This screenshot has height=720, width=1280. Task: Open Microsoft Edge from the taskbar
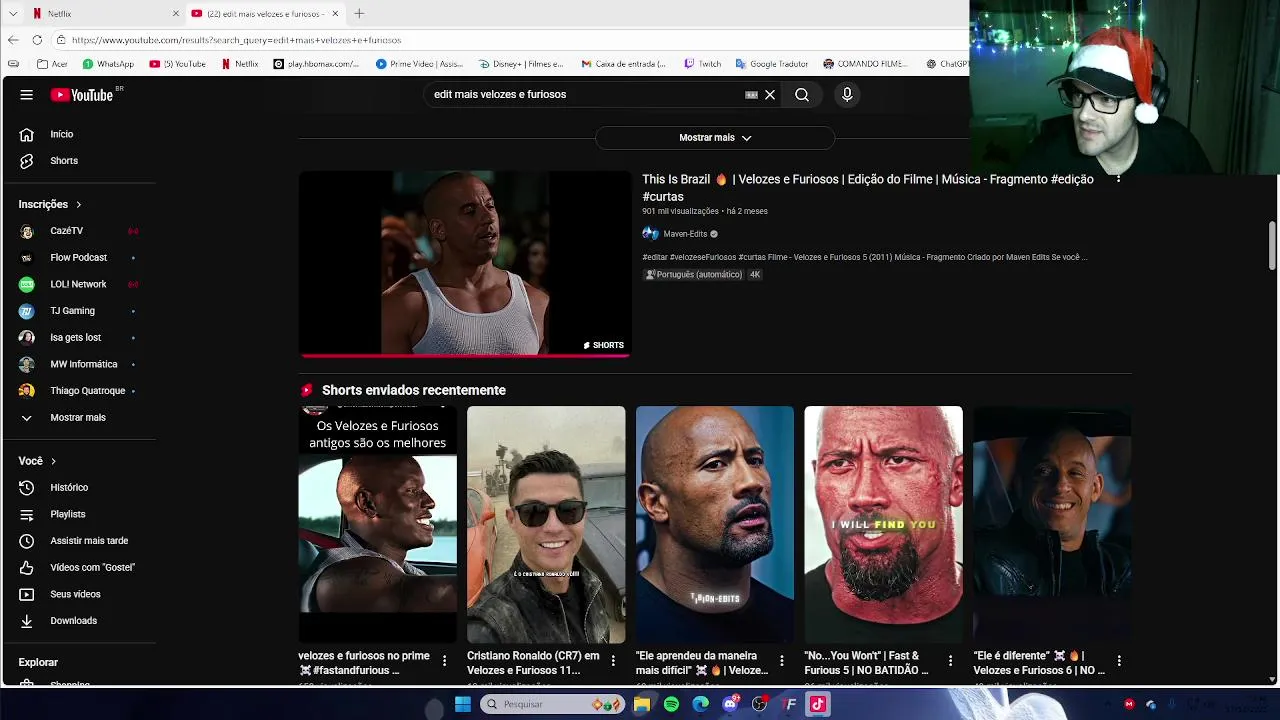tap(700, 704)
